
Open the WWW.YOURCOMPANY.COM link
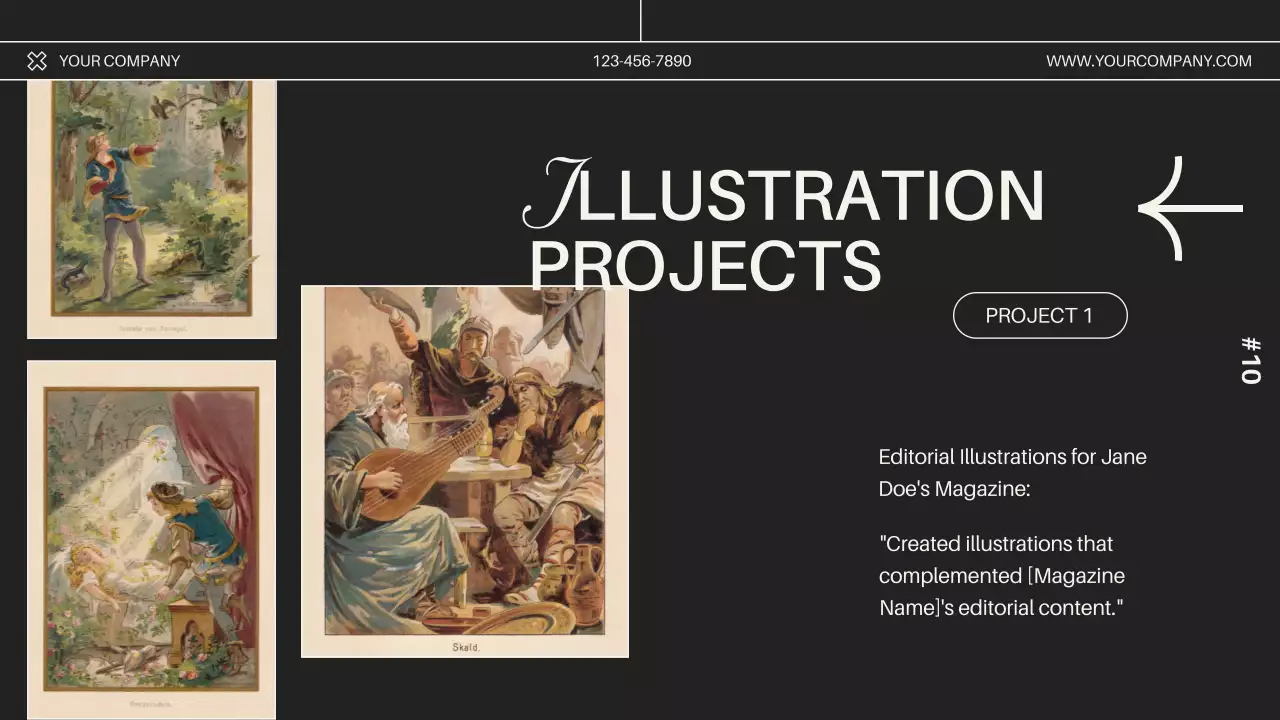(1148, 61)
